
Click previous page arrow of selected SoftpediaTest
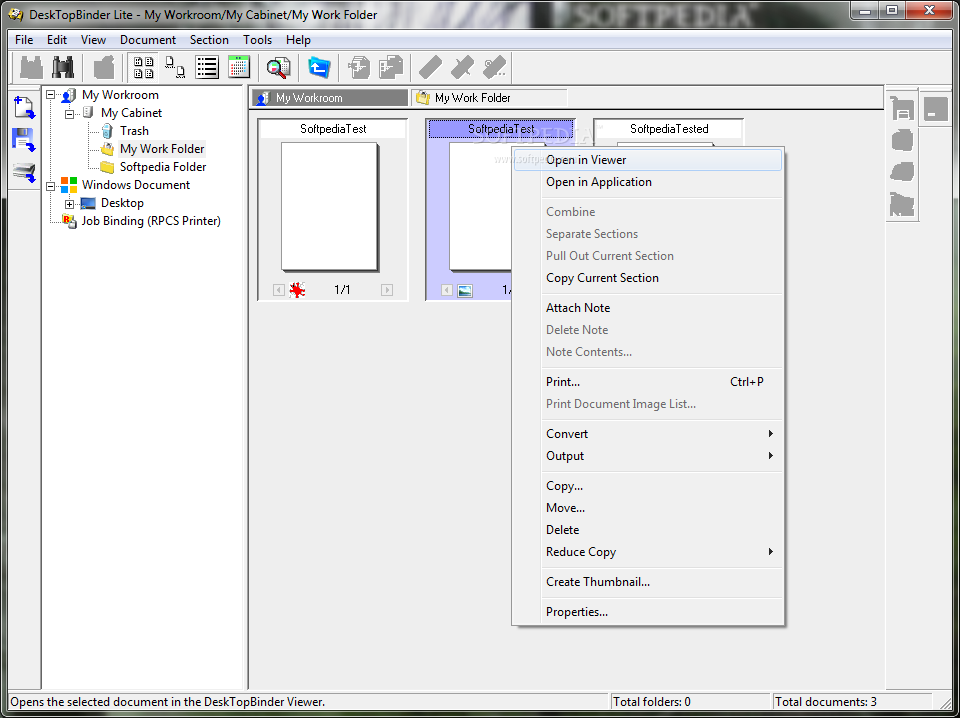coord(447,290)
